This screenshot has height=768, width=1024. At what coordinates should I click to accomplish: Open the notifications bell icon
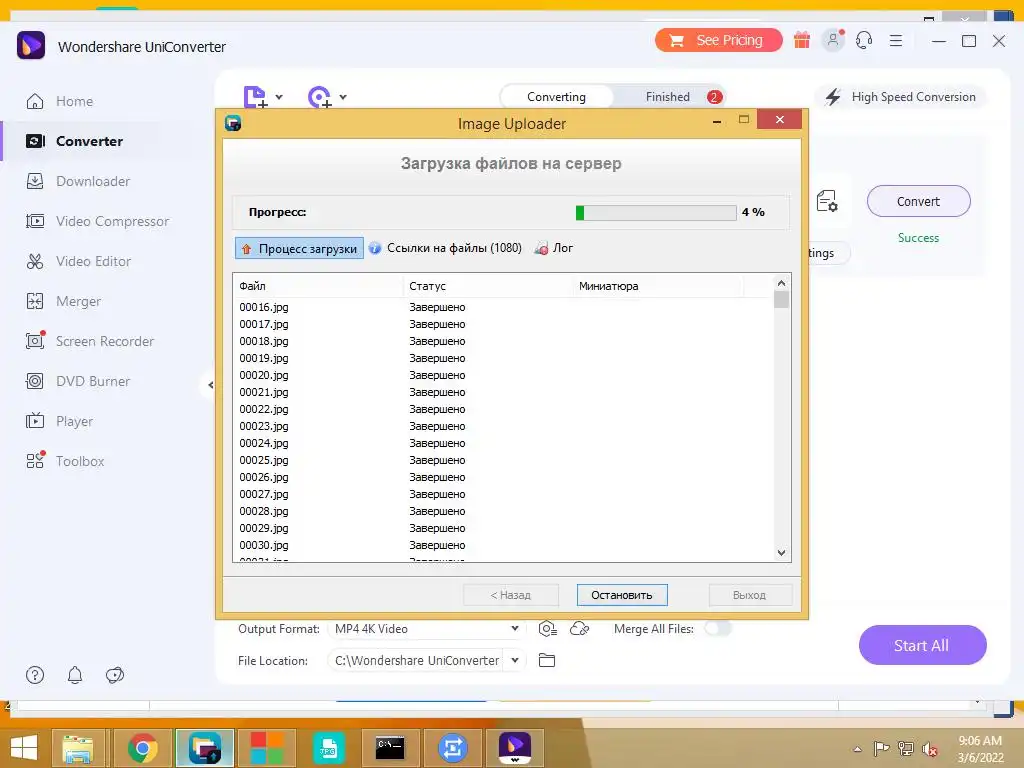click(x=75, y=675)
